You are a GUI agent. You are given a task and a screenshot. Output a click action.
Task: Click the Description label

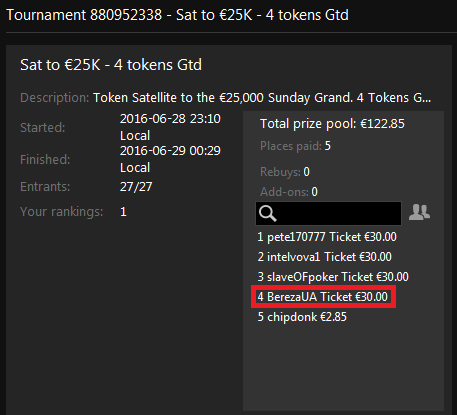[55, 98]
